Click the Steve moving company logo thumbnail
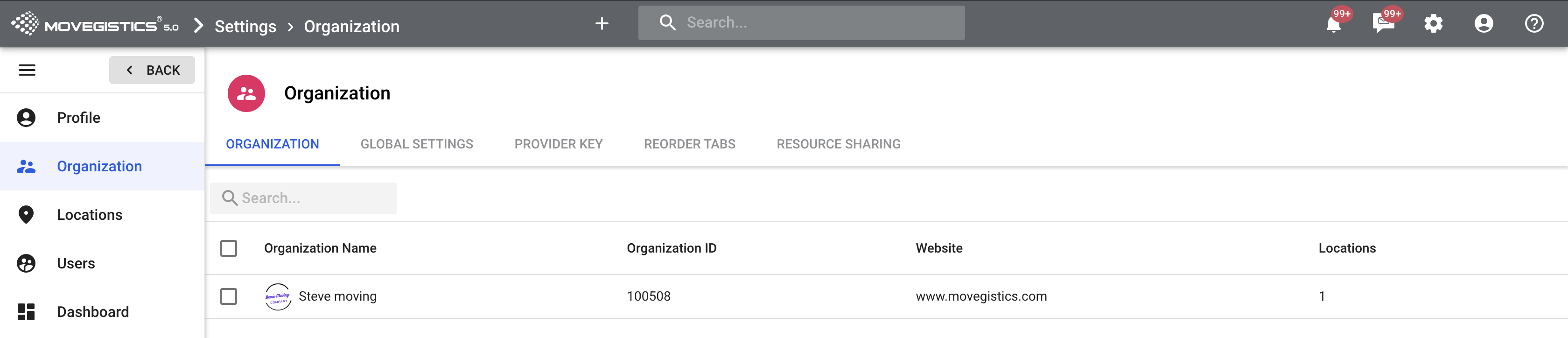 coord(278,297)
